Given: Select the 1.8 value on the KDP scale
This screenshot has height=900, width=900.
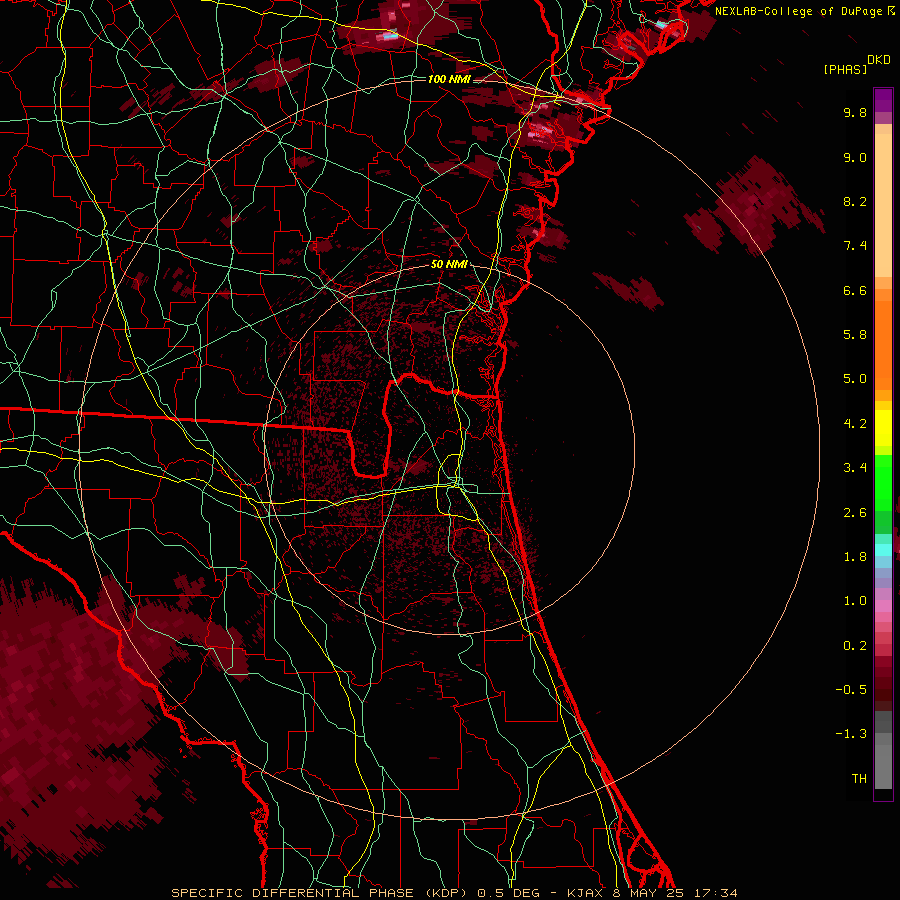Looking at the screenshot, I should click(855, 557).
